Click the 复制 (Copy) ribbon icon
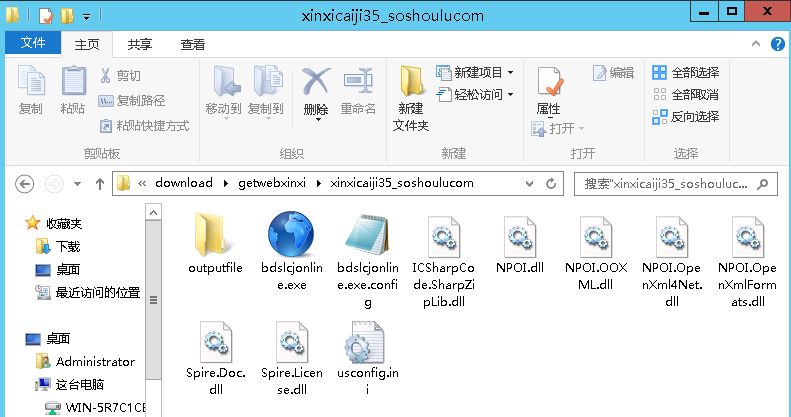The width and height of the screenshot is (791, 417). point(31,81)
